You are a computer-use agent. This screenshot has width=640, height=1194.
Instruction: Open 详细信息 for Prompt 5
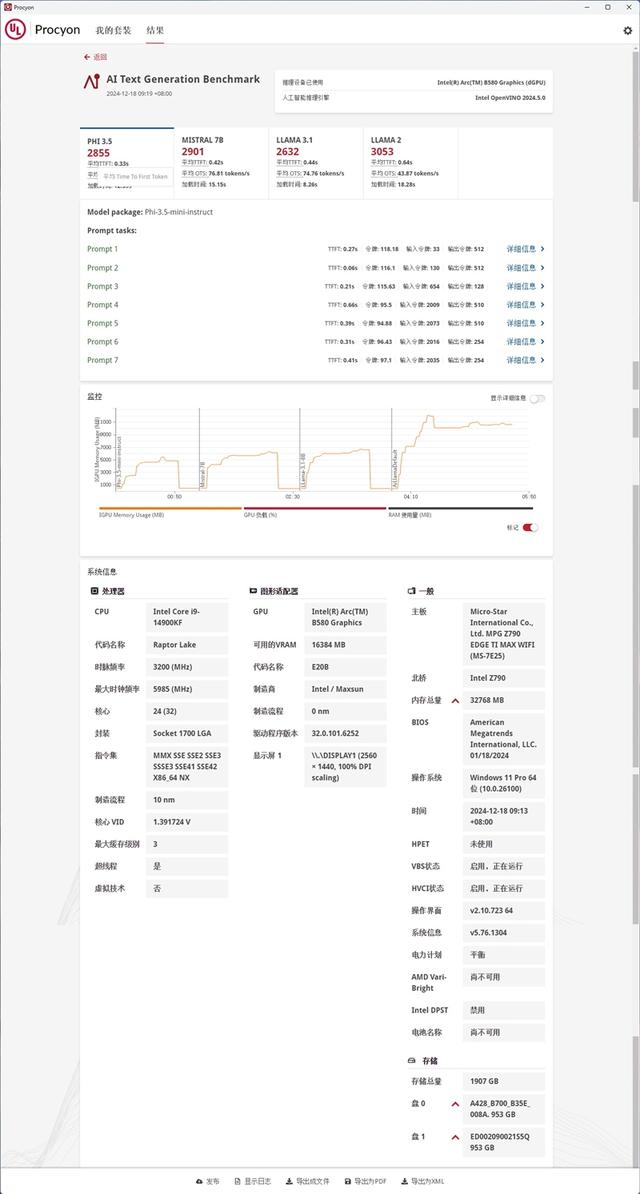[x=526, y=323]
